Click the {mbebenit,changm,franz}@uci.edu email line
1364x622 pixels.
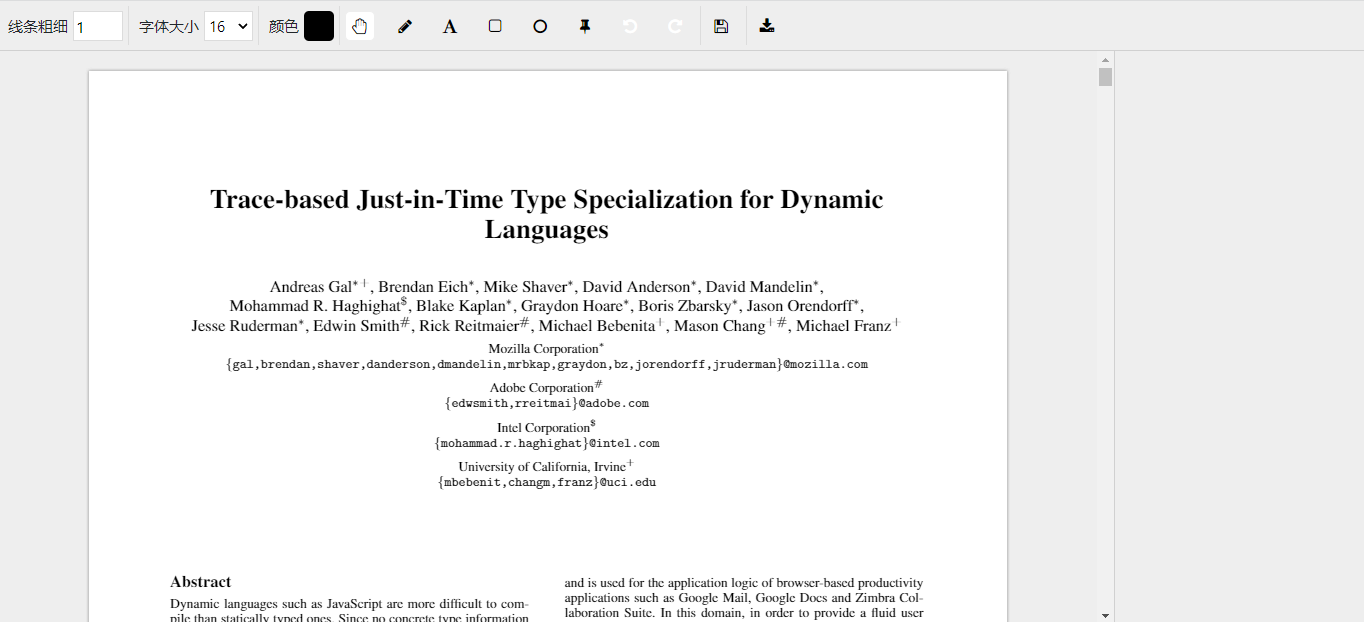click(547, 482)
